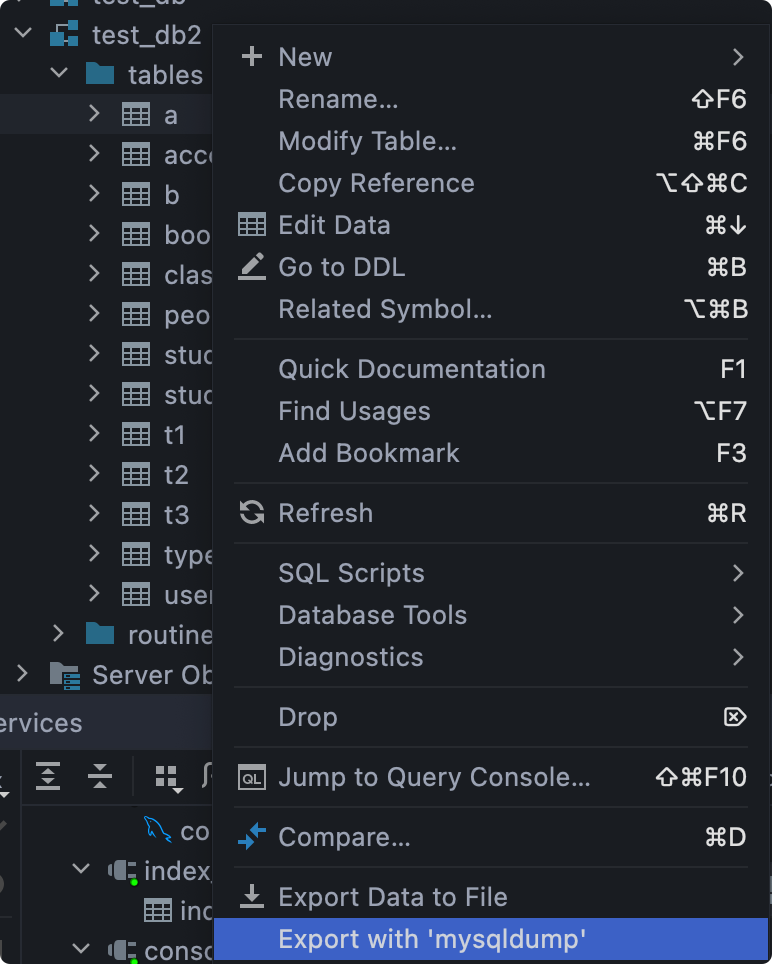The height and width of the screenshot is (964, 772).
Task: Click the blue Compare arrows icon
Action: click(252, 837)
